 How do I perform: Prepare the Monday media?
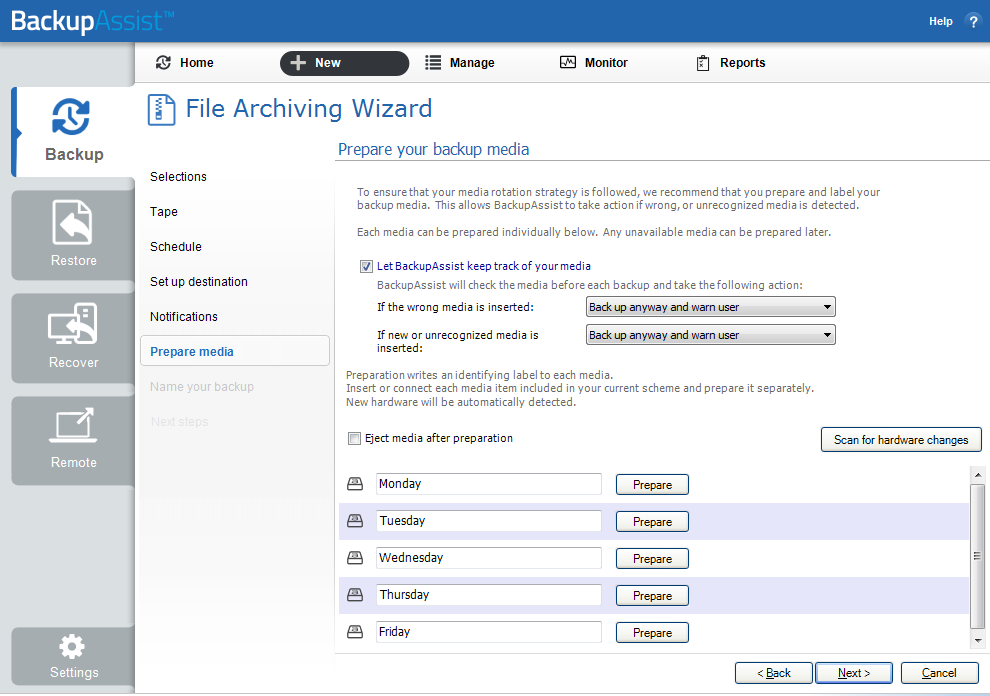(x=652, y=484)
